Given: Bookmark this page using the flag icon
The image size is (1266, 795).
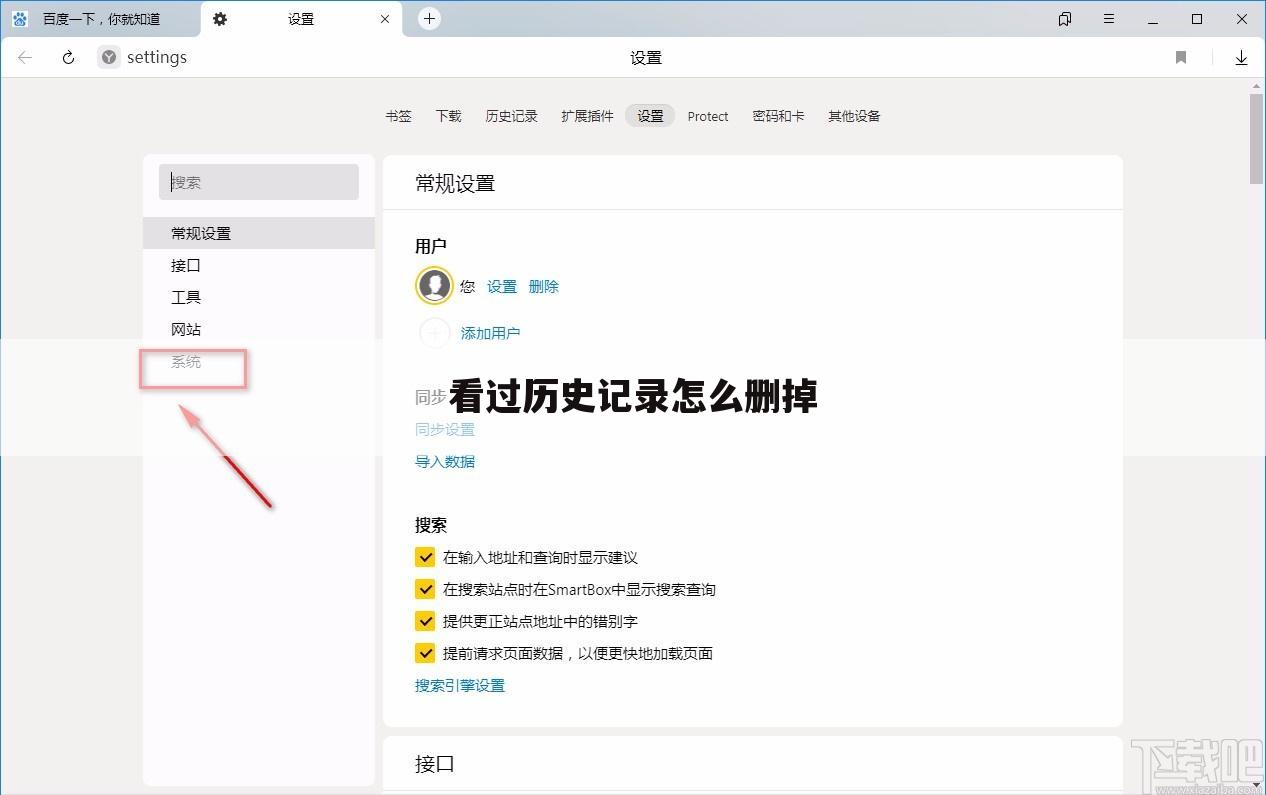Looking at the screenshot, I should click(x=1180, y=57).
